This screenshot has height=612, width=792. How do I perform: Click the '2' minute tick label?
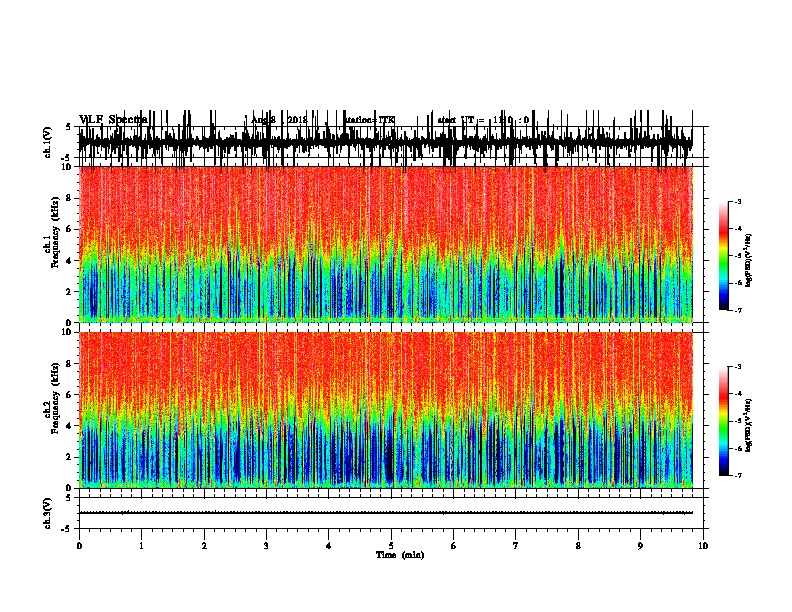pyautogui.click(x=204, y=546)
